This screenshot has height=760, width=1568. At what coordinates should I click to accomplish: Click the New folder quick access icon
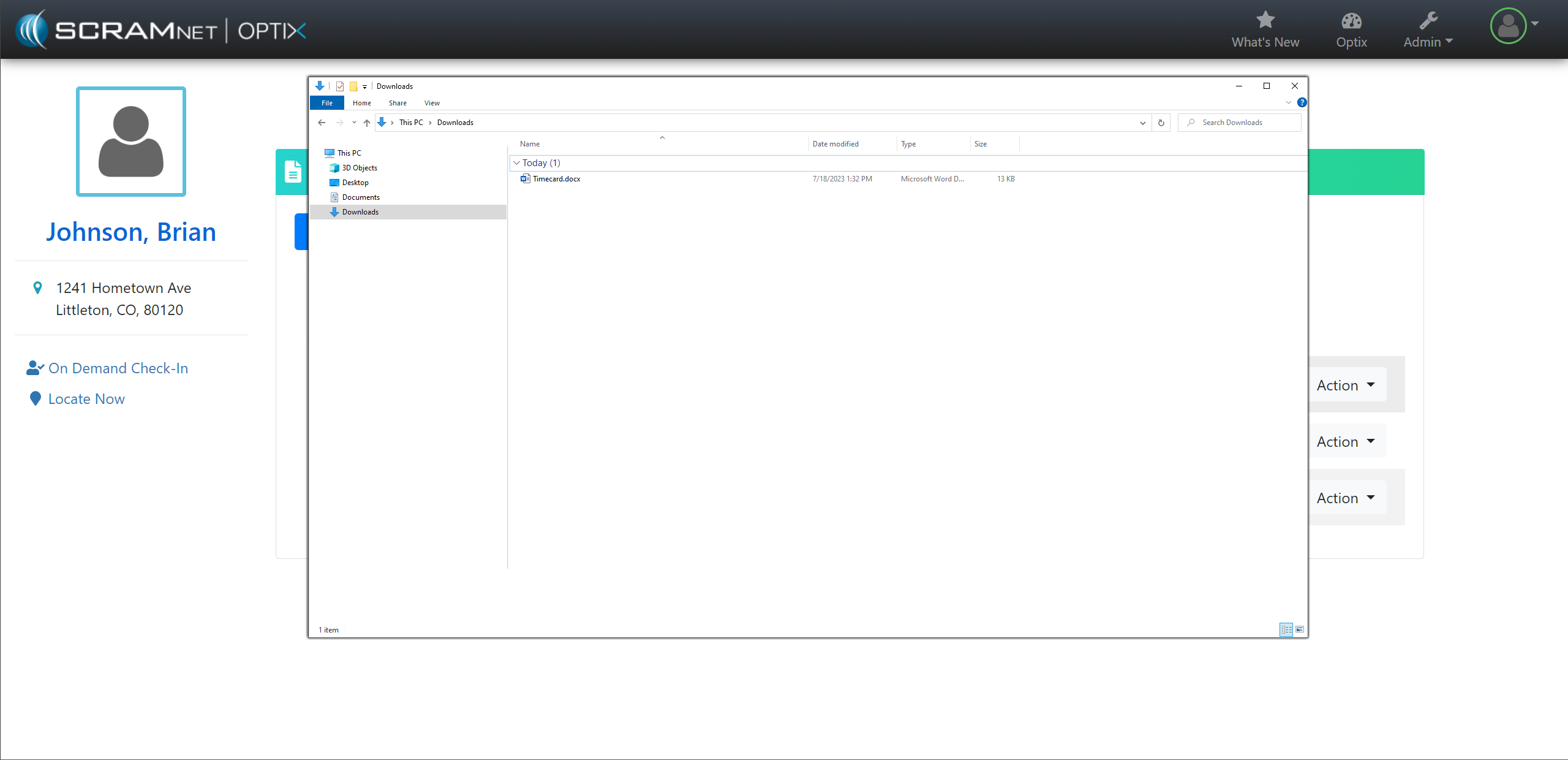click(x=353, y=86)
